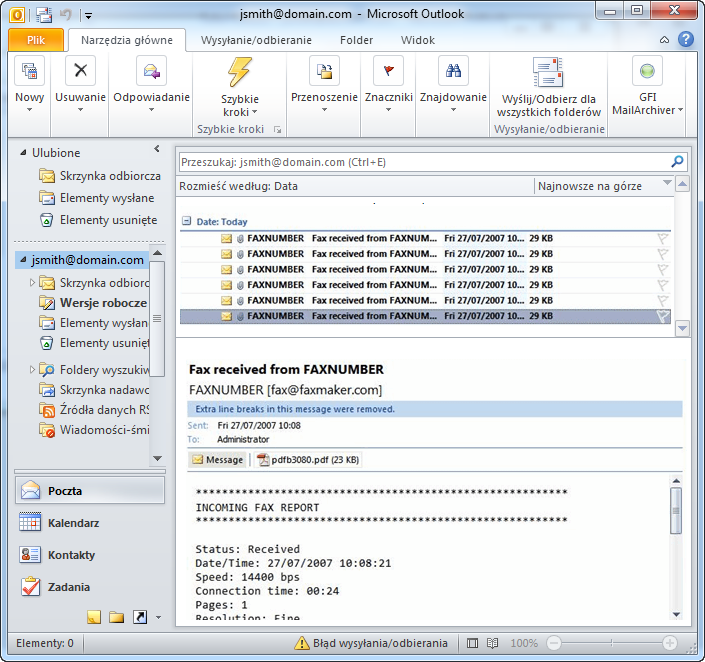
Task: Expand the Skrzynka odbiorcza folder under jsmith
Action: (x=32, y=282)
